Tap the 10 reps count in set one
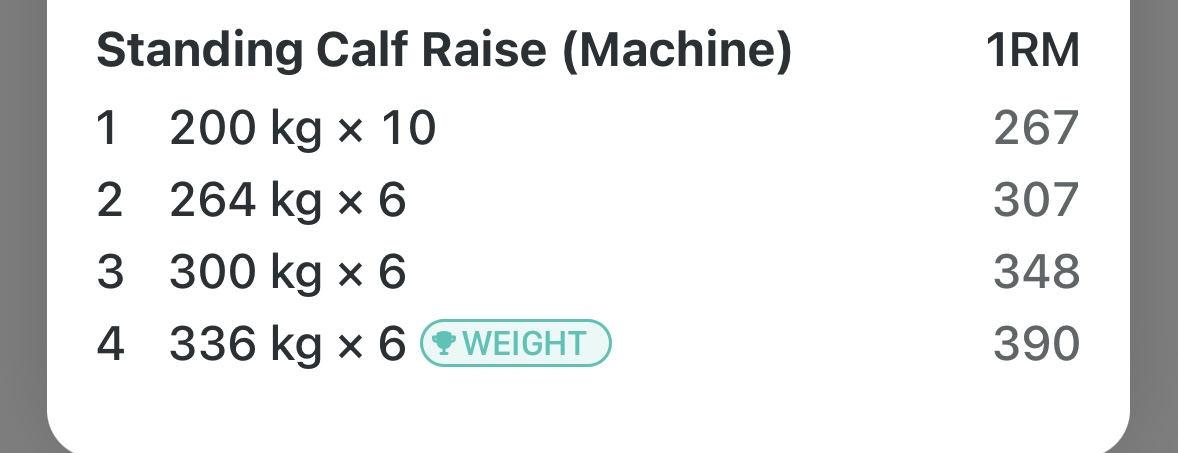The image size is (1178, 453). click(412, 129)
